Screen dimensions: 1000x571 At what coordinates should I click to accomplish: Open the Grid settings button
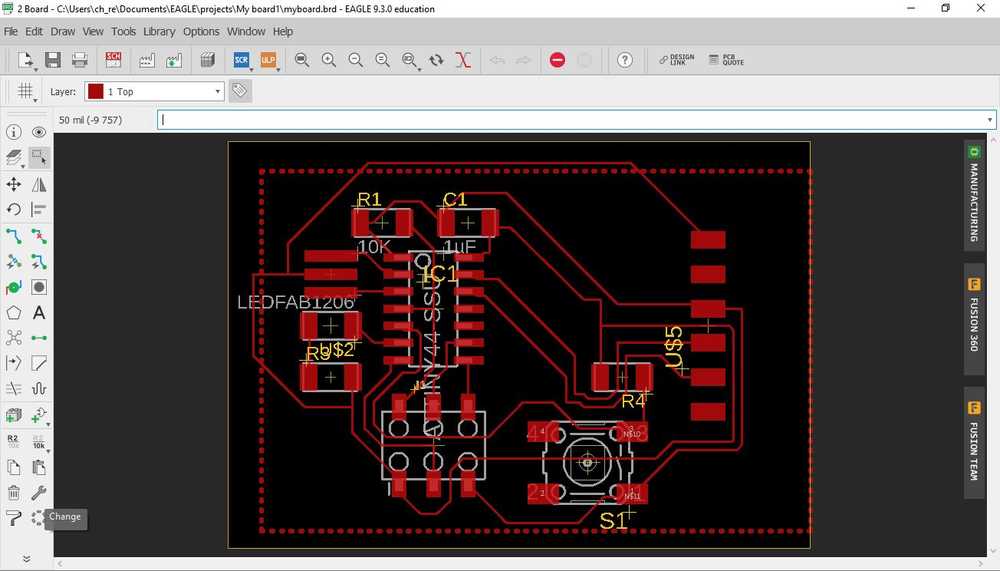coord(26,91)
